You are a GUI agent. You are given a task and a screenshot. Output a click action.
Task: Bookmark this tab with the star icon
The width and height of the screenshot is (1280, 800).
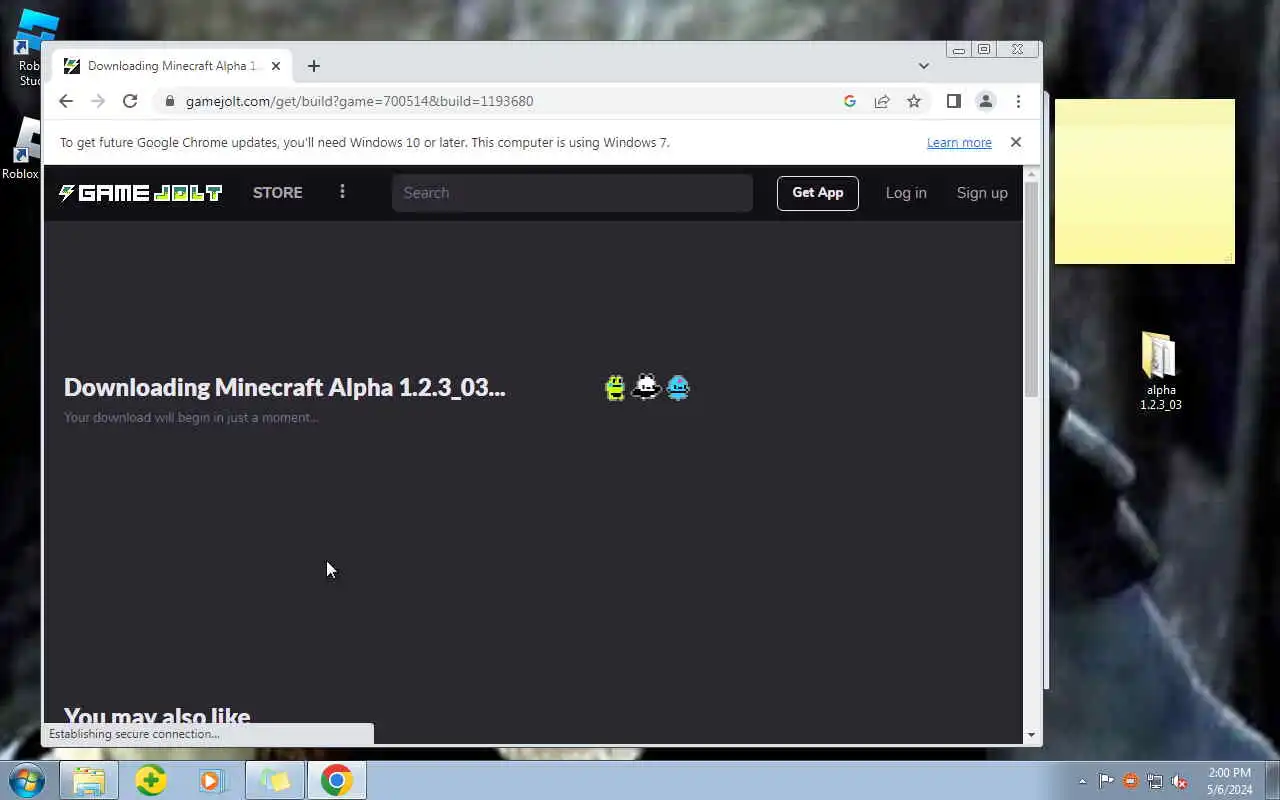[914, 101]
